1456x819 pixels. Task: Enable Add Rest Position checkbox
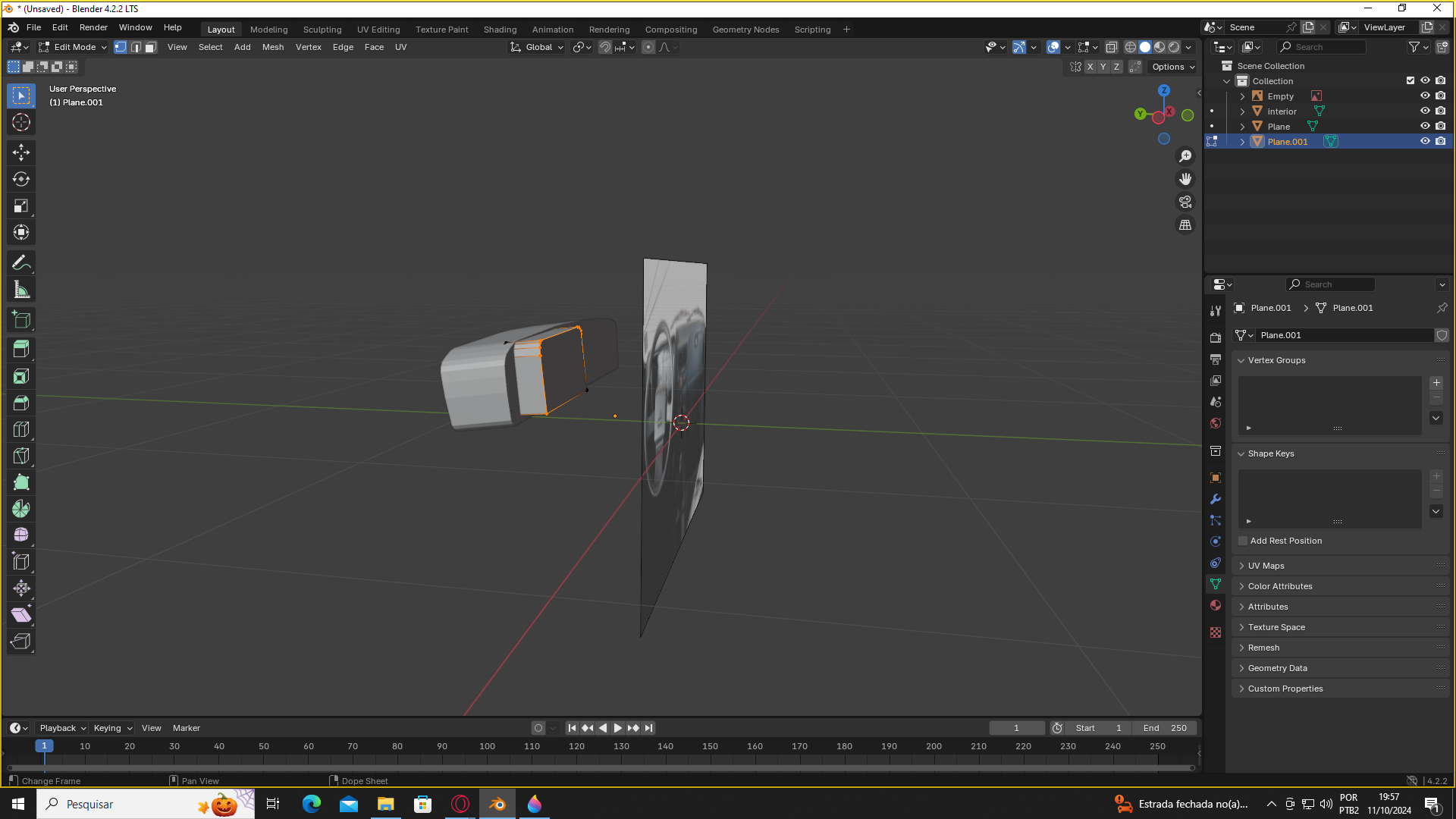1243,541
